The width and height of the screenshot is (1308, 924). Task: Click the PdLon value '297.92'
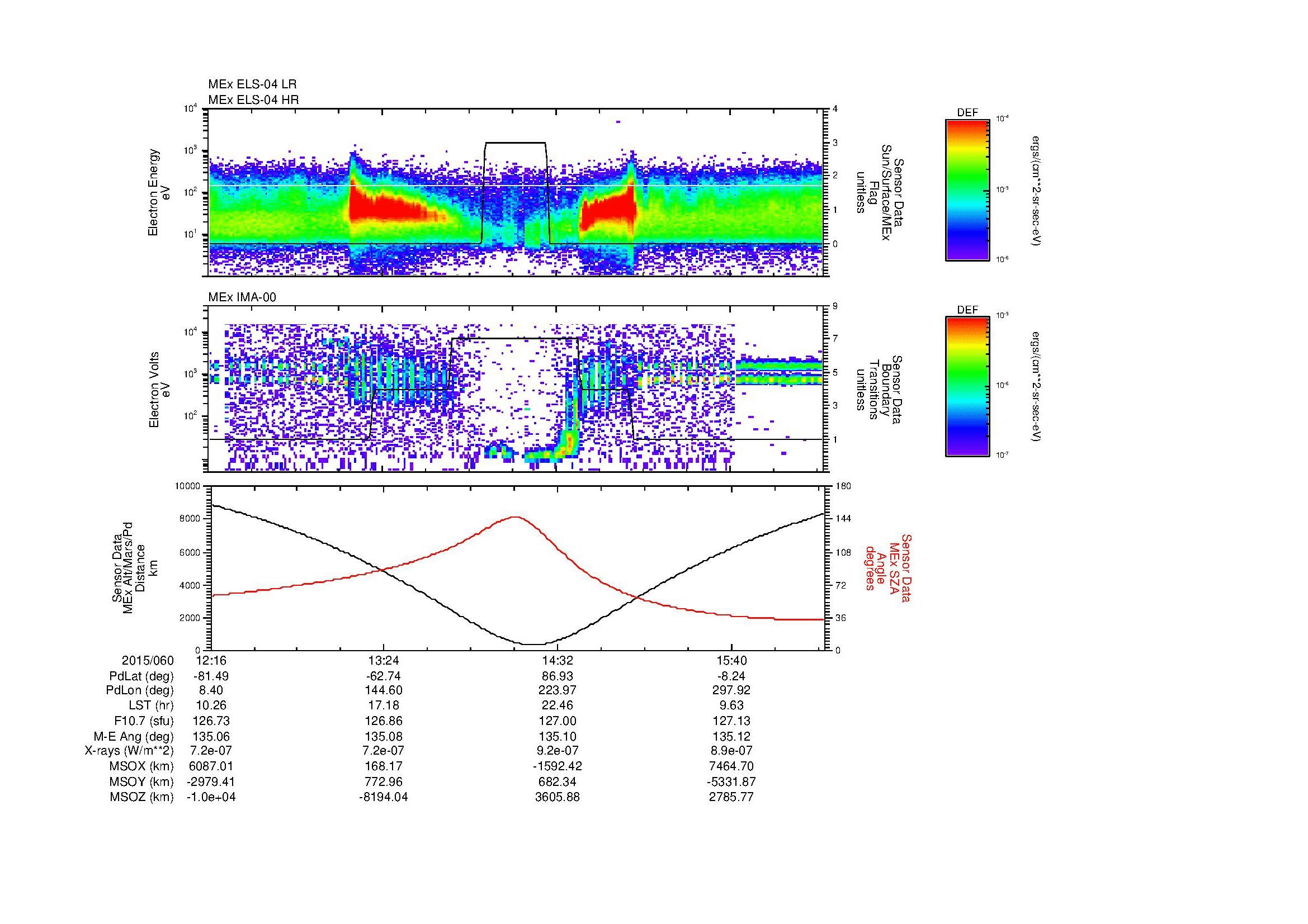pyautogui.click(x=731, y=690)
